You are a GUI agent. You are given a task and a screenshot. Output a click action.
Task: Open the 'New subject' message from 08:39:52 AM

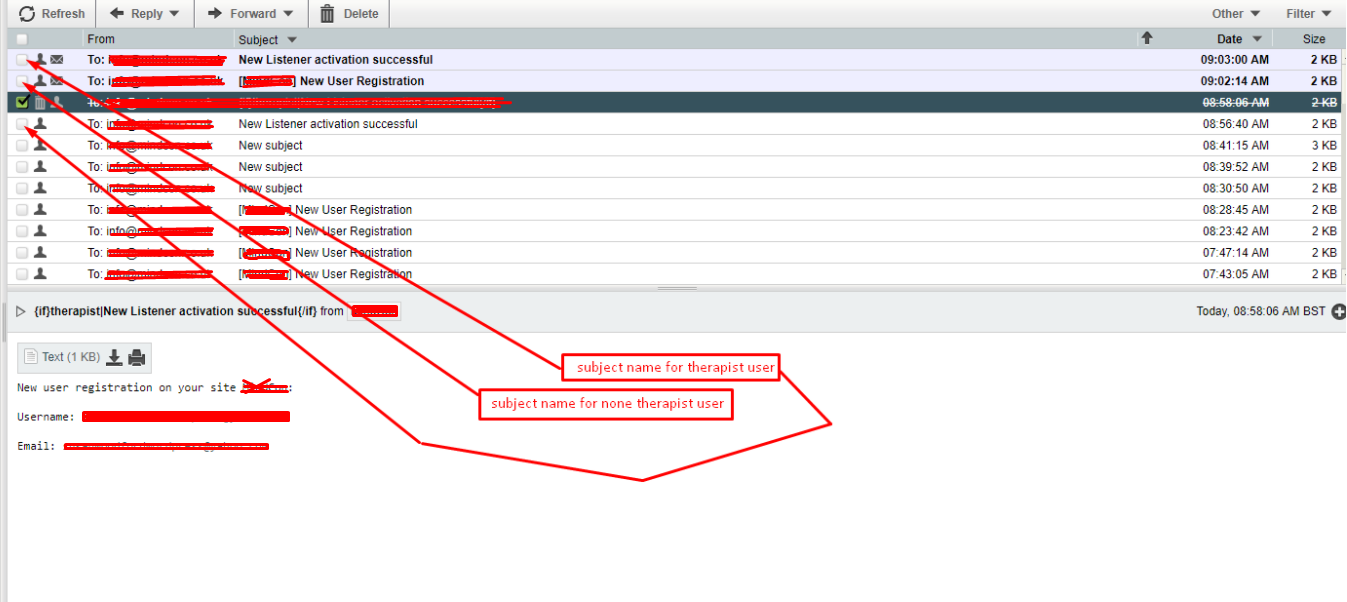pyautogui.click(x=270, y=167)
